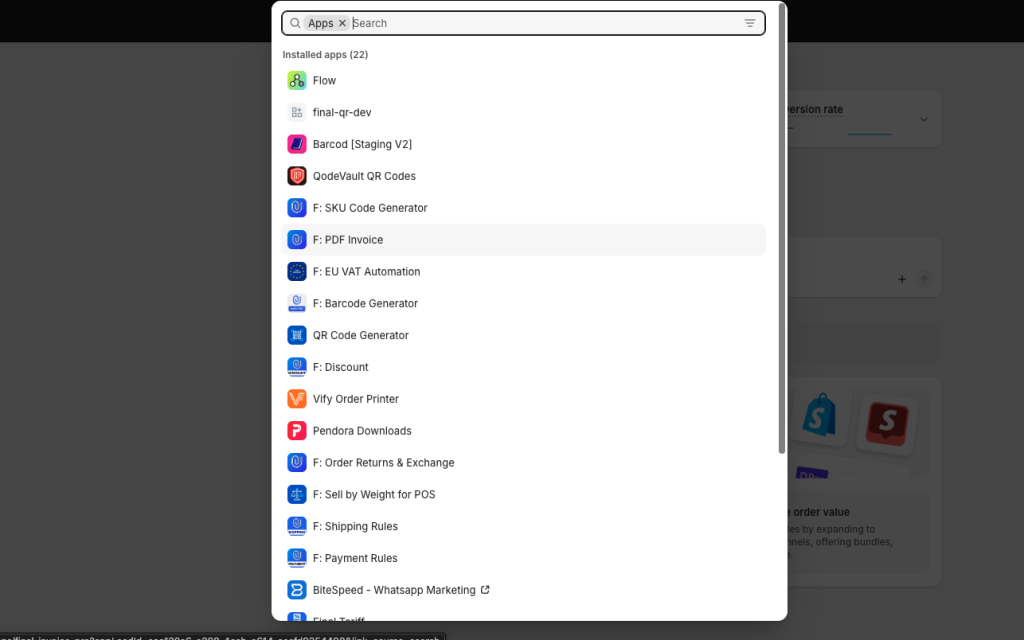Open the search filter options
The height and width of the screenshot is (640, 1024).
click(750, 23)
